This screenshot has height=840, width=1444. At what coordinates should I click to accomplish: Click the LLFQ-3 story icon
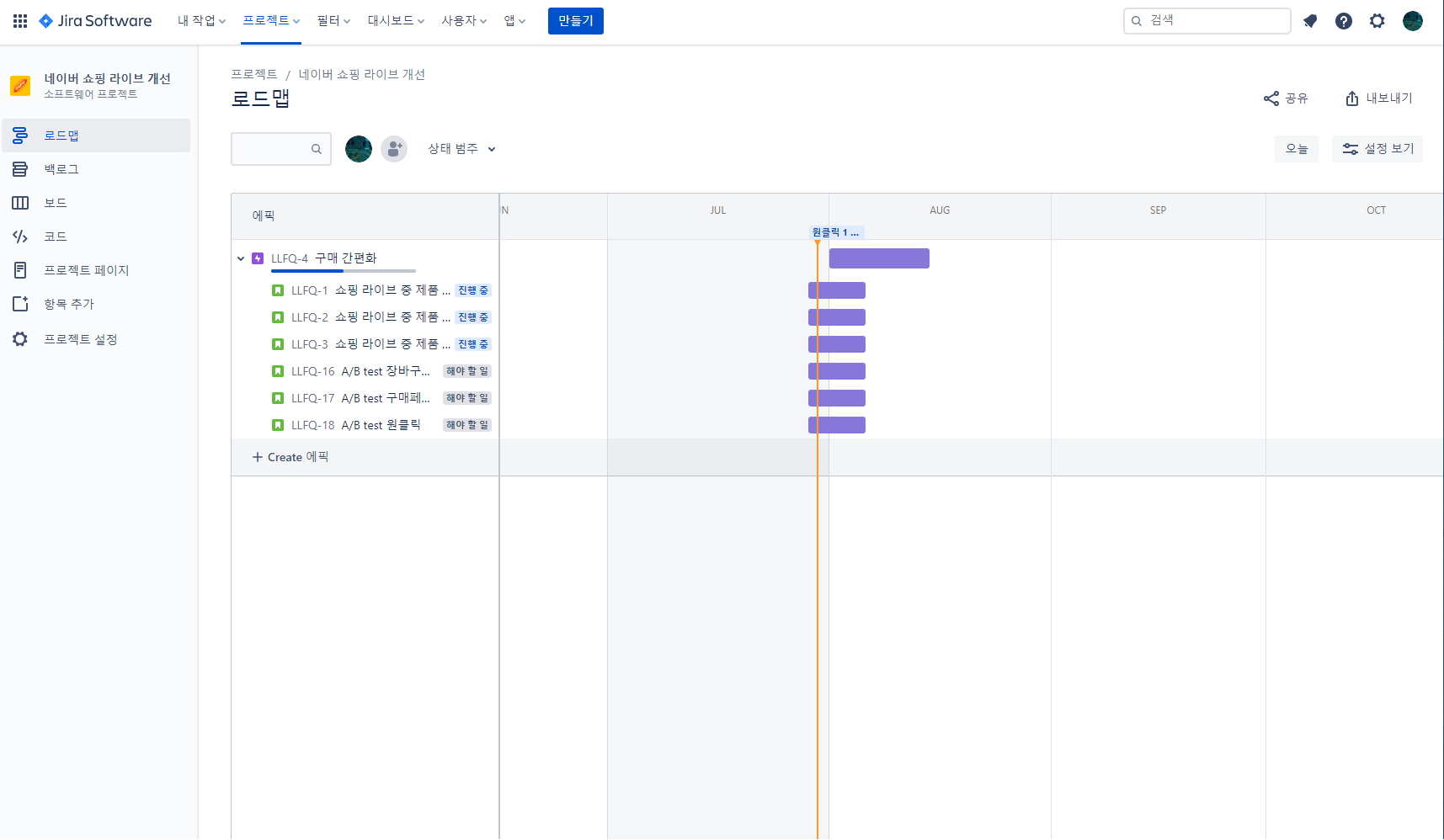[x=278, y=344]
